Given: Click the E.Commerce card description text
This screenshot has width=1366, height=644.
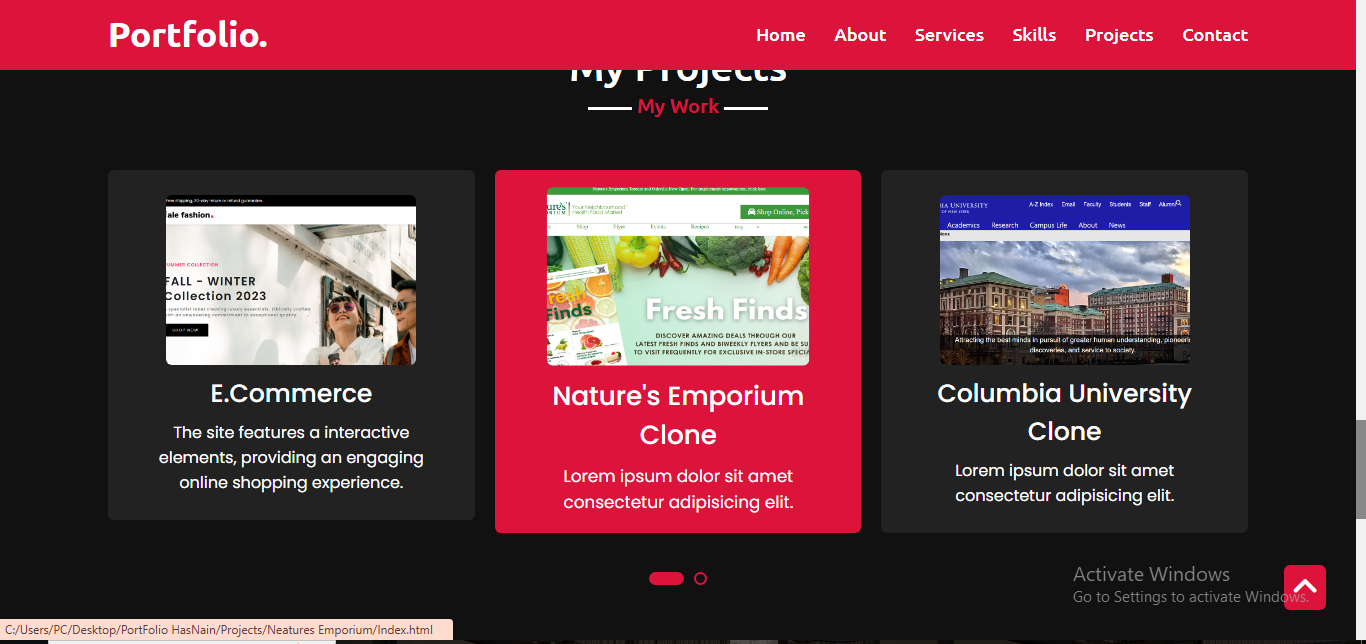Looking at the screenshot, I should point(291,458).
